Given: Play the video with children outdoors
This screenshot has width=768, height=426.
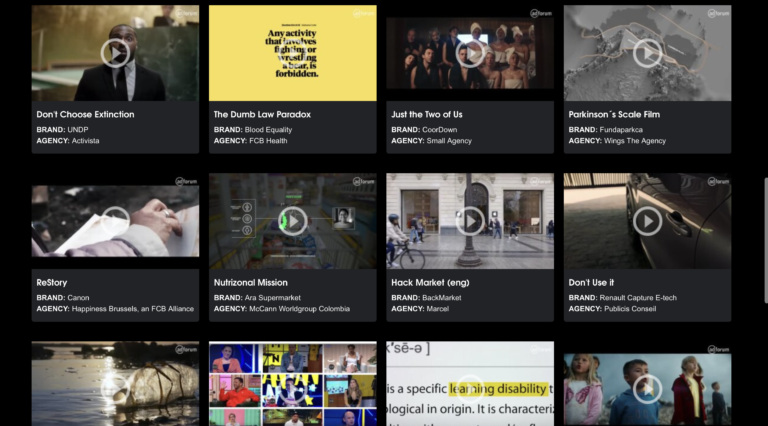Looking at the screenshot, I should tap(647, 389).
